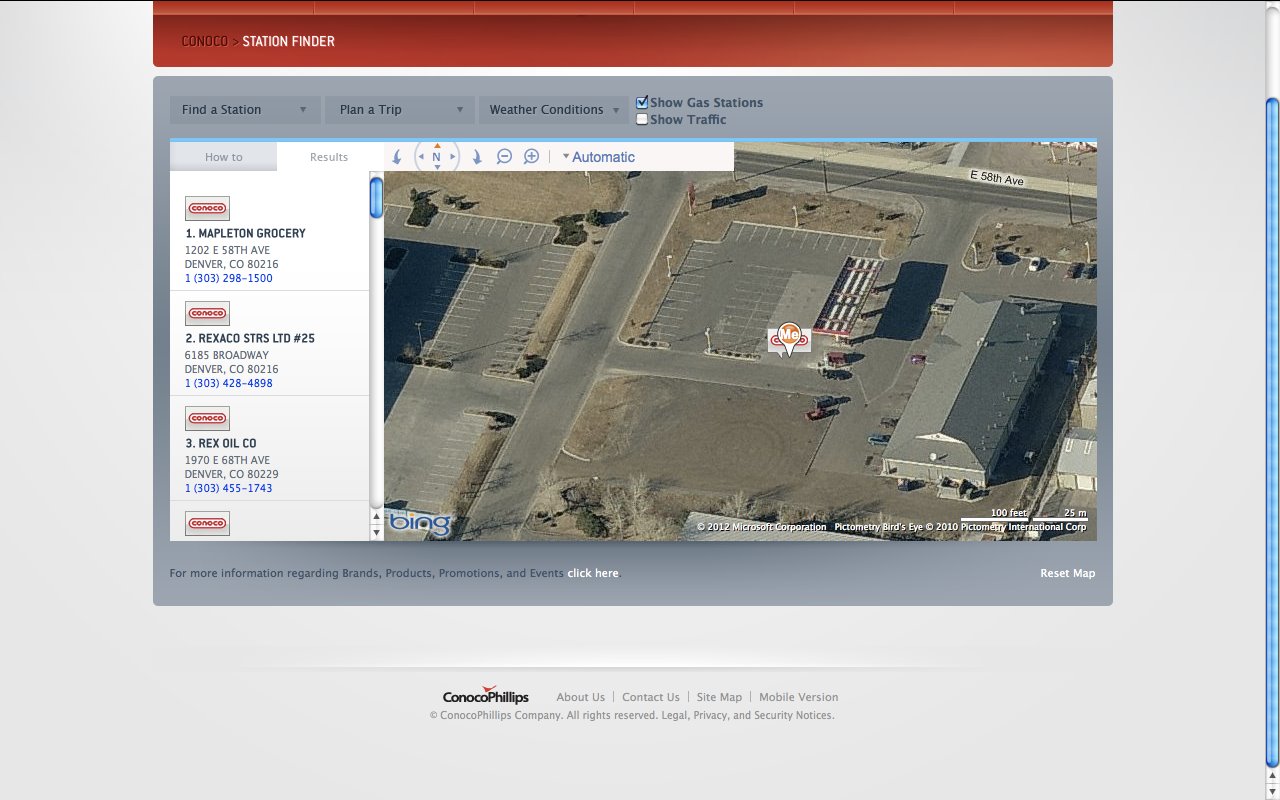The height and width of the screenshot is (800, 1280).
Task: Select the Results tab
Action: tap(329, 157)
